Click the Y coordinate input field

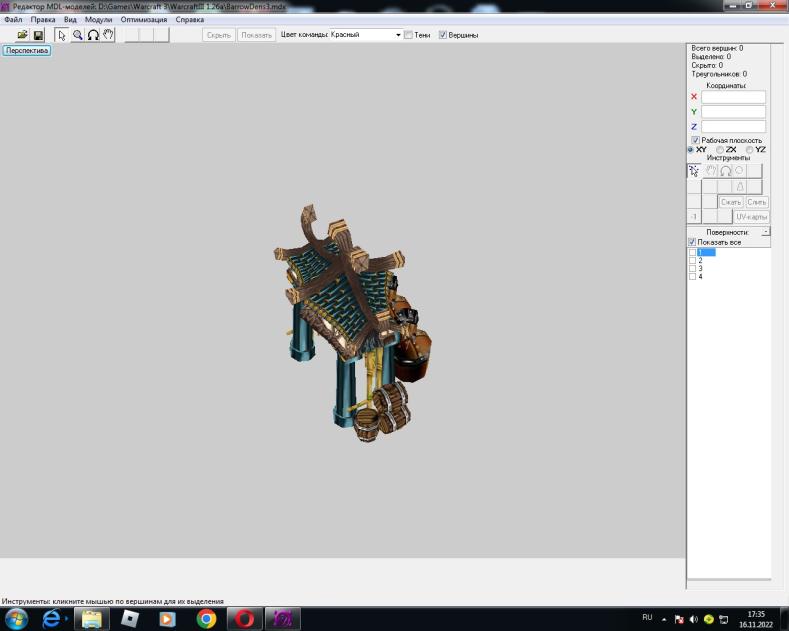coord(733,112)
